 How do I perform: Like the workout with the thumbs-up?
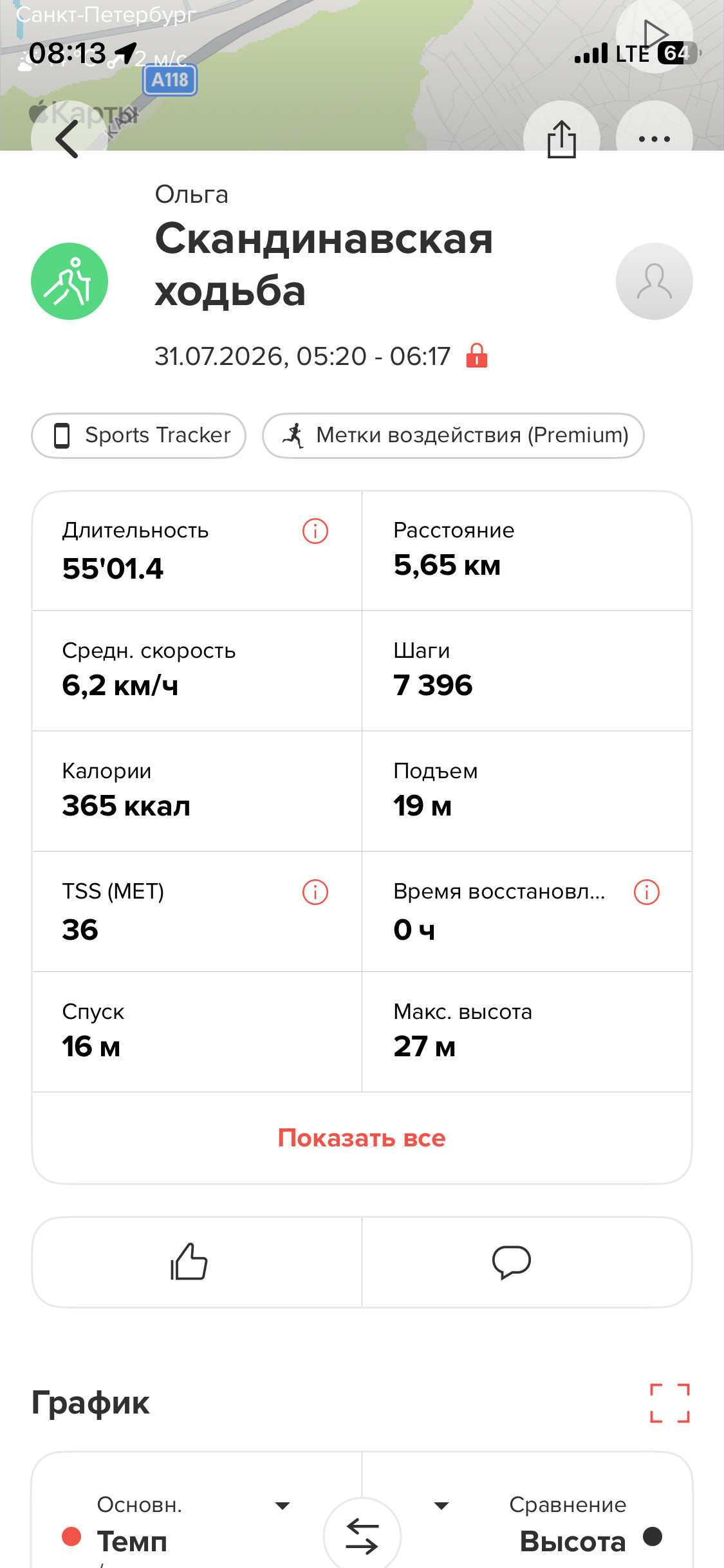point(189,1262)
